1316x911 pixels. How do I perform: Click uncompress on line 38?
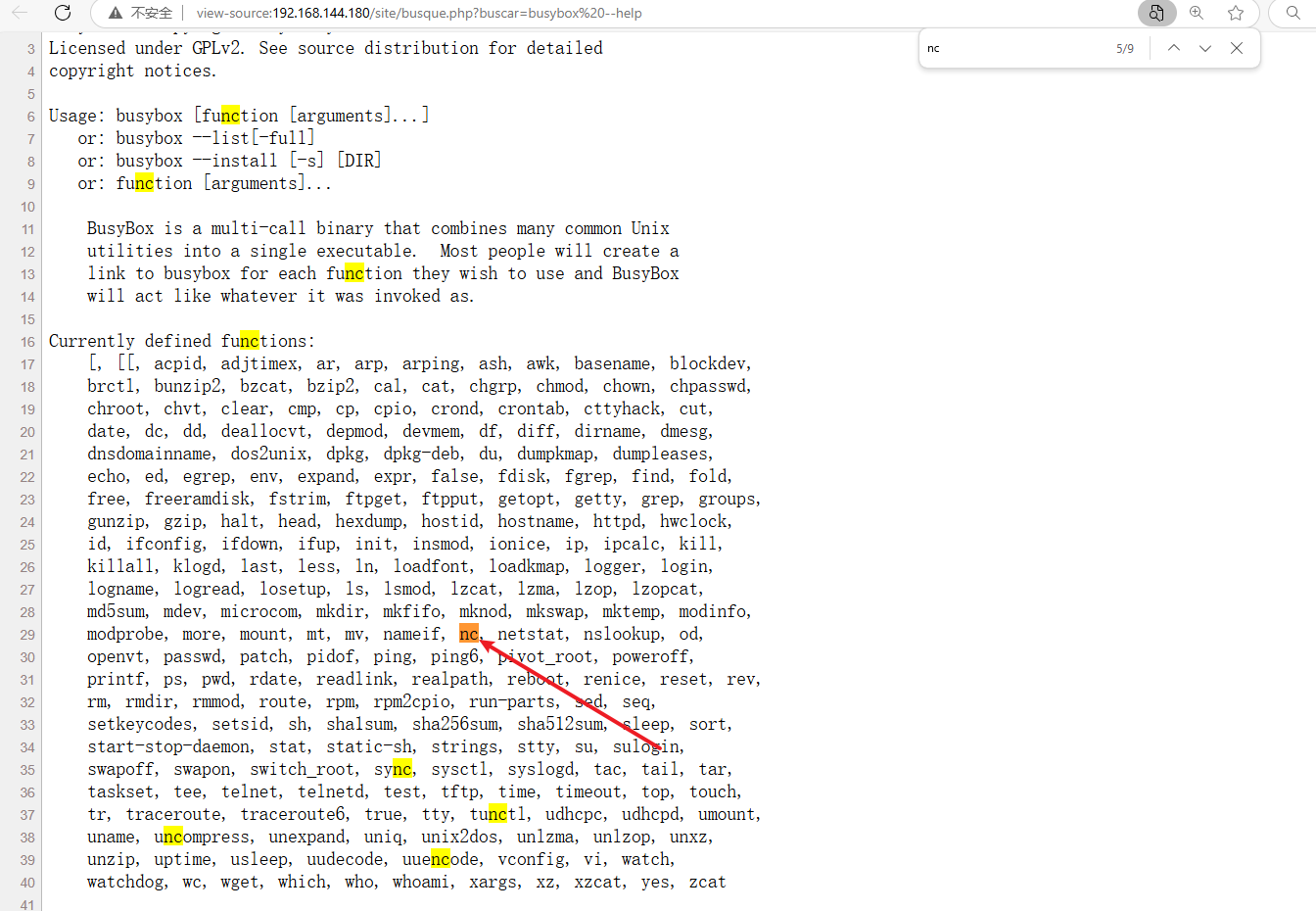[202, 837]
